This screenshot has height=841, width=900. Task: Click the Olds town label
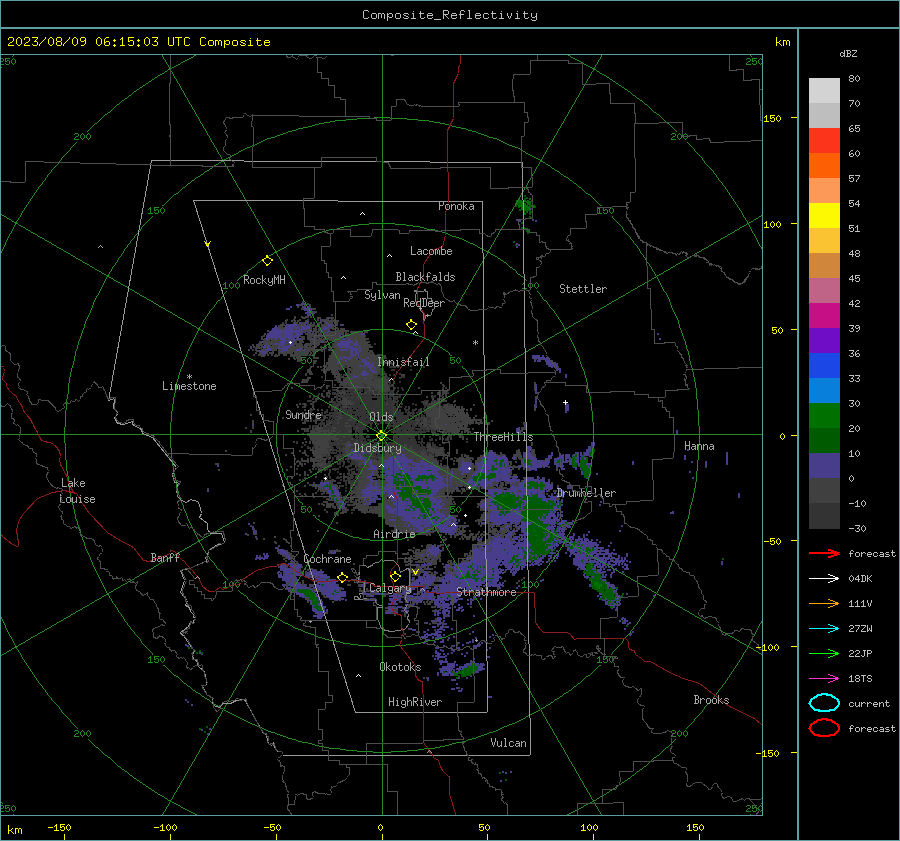tap(381, 417)
